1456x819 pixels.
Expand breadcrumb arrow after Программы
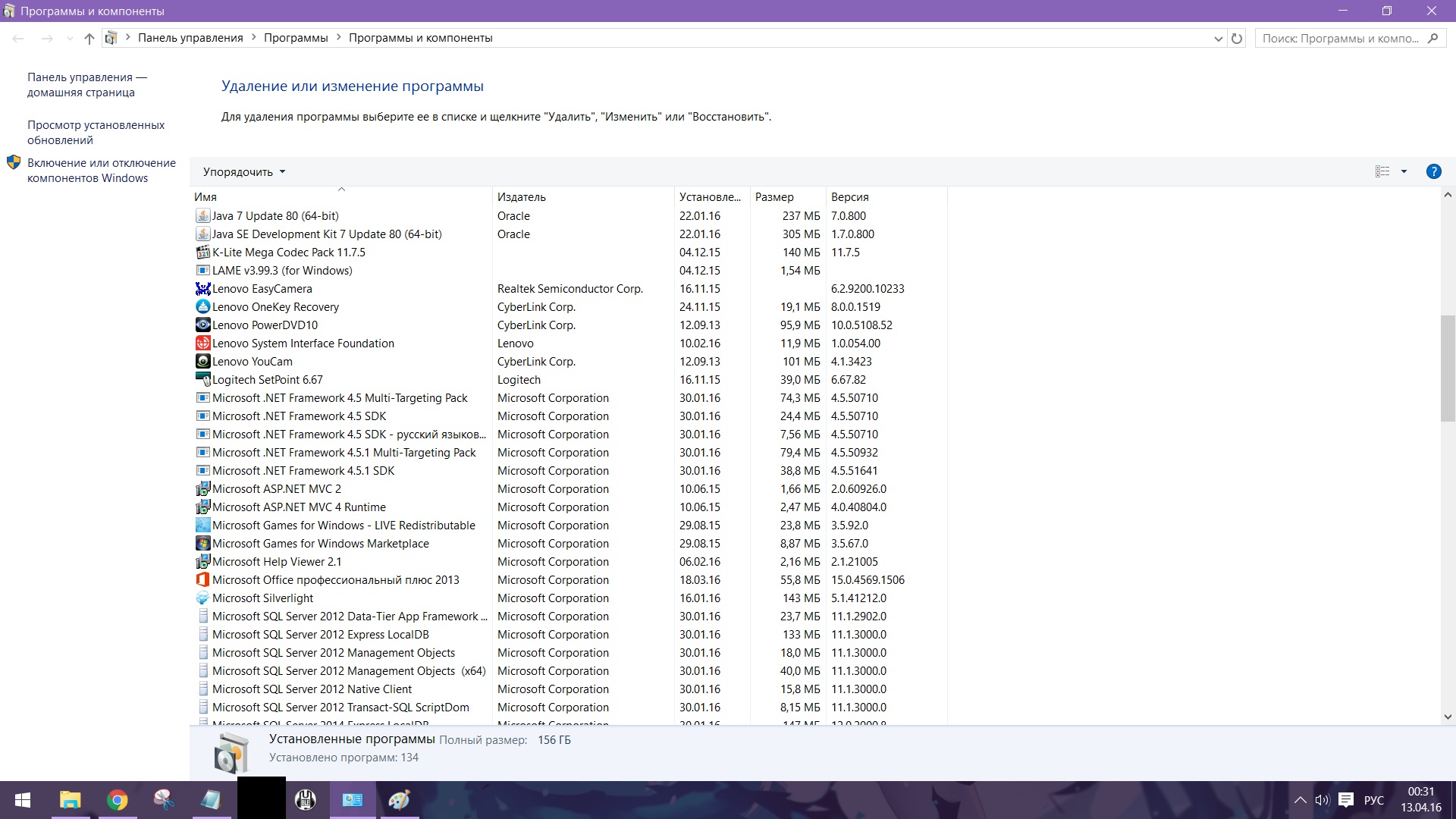coord(338,38)
